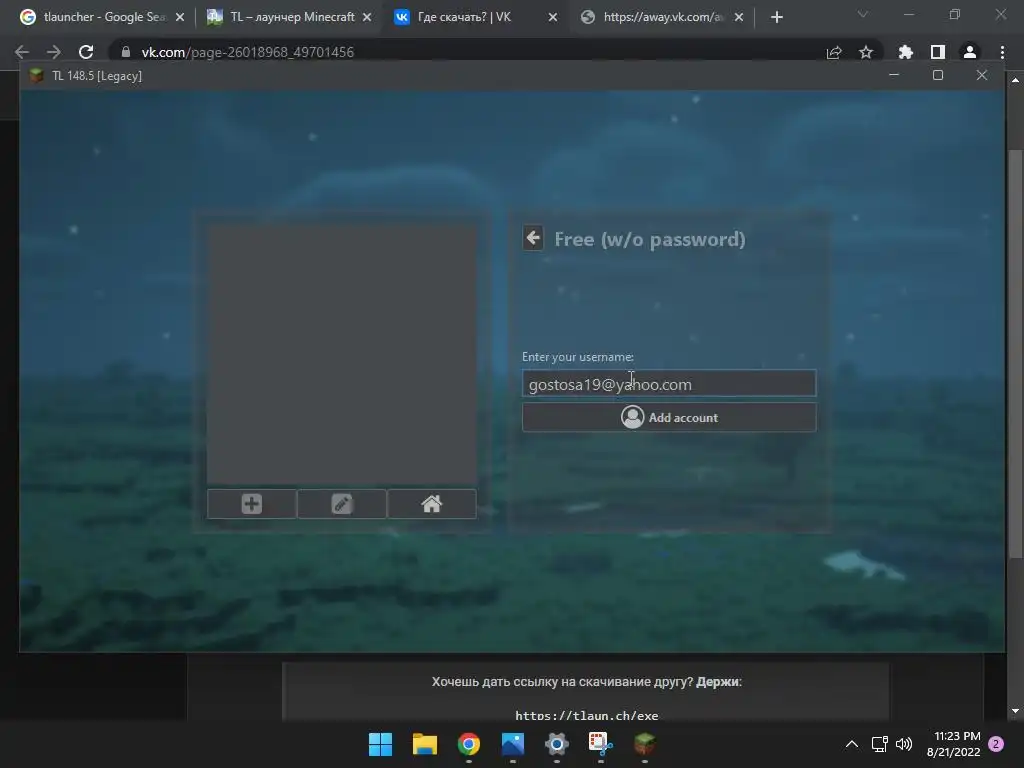Viewport: 1024px width, 768px height.
Task: Open the Windows Start menu
Action: pyautogui.click(x=380, y=744)
